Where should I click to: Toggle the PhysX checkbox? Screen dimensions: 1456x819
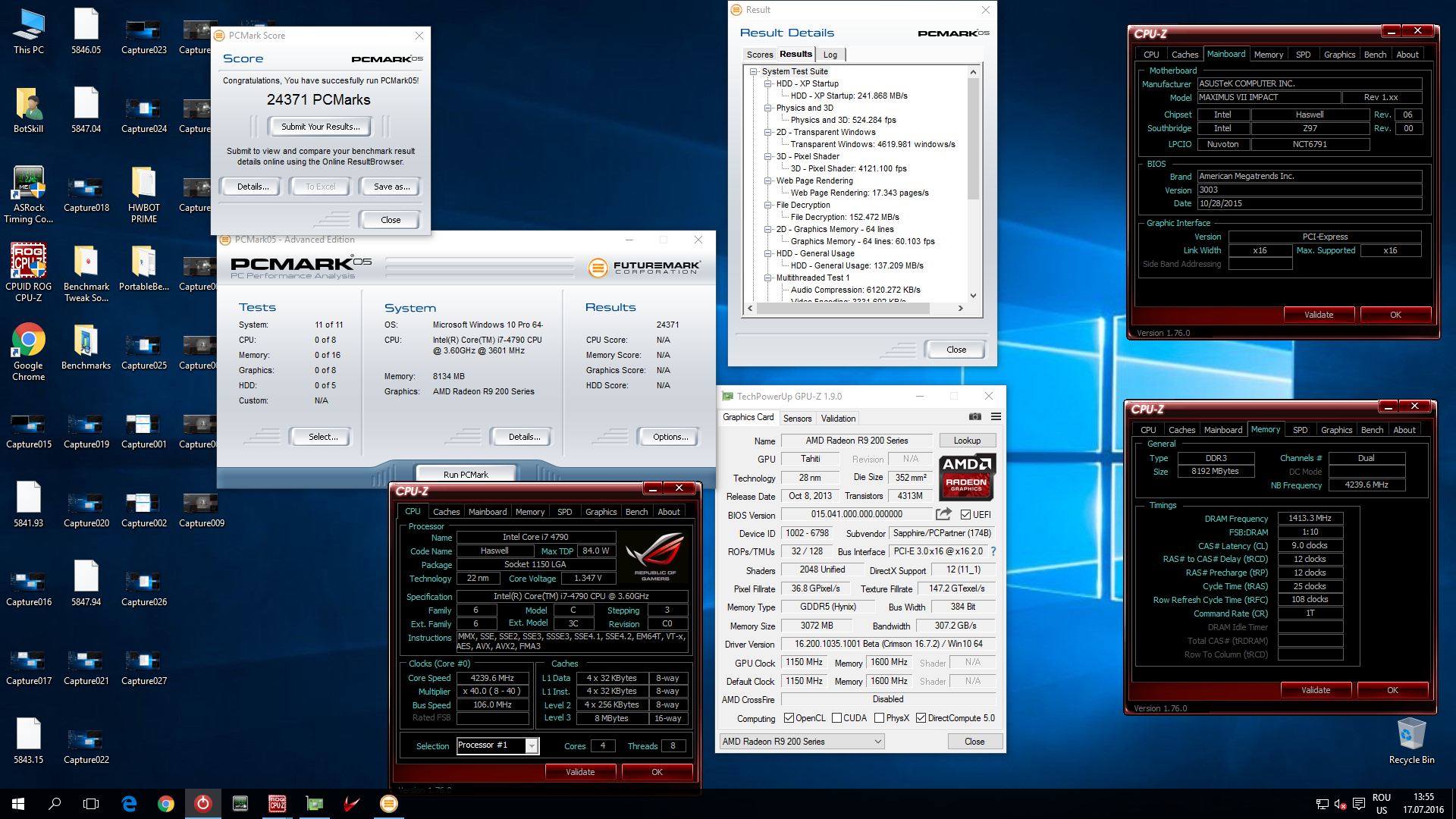[x=879, y=718]
